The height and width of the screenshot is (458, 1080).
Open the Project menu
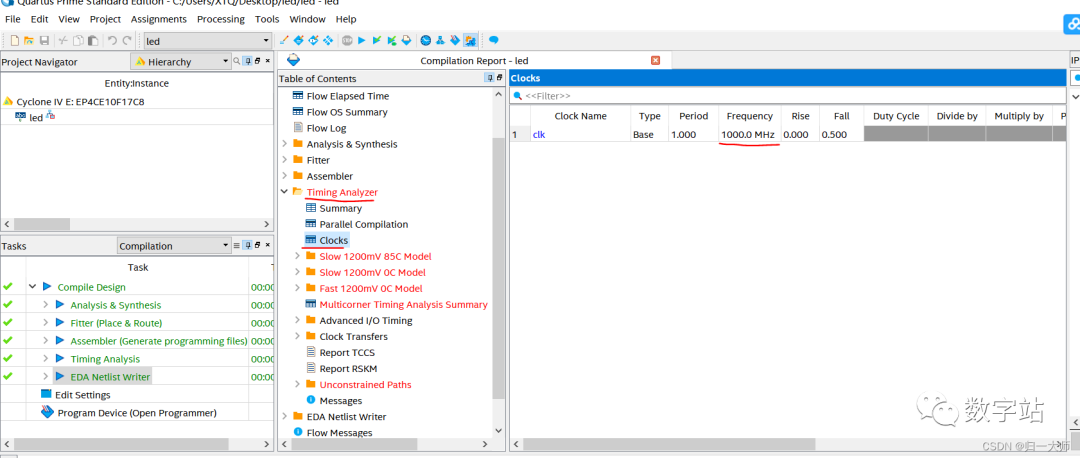105,19
